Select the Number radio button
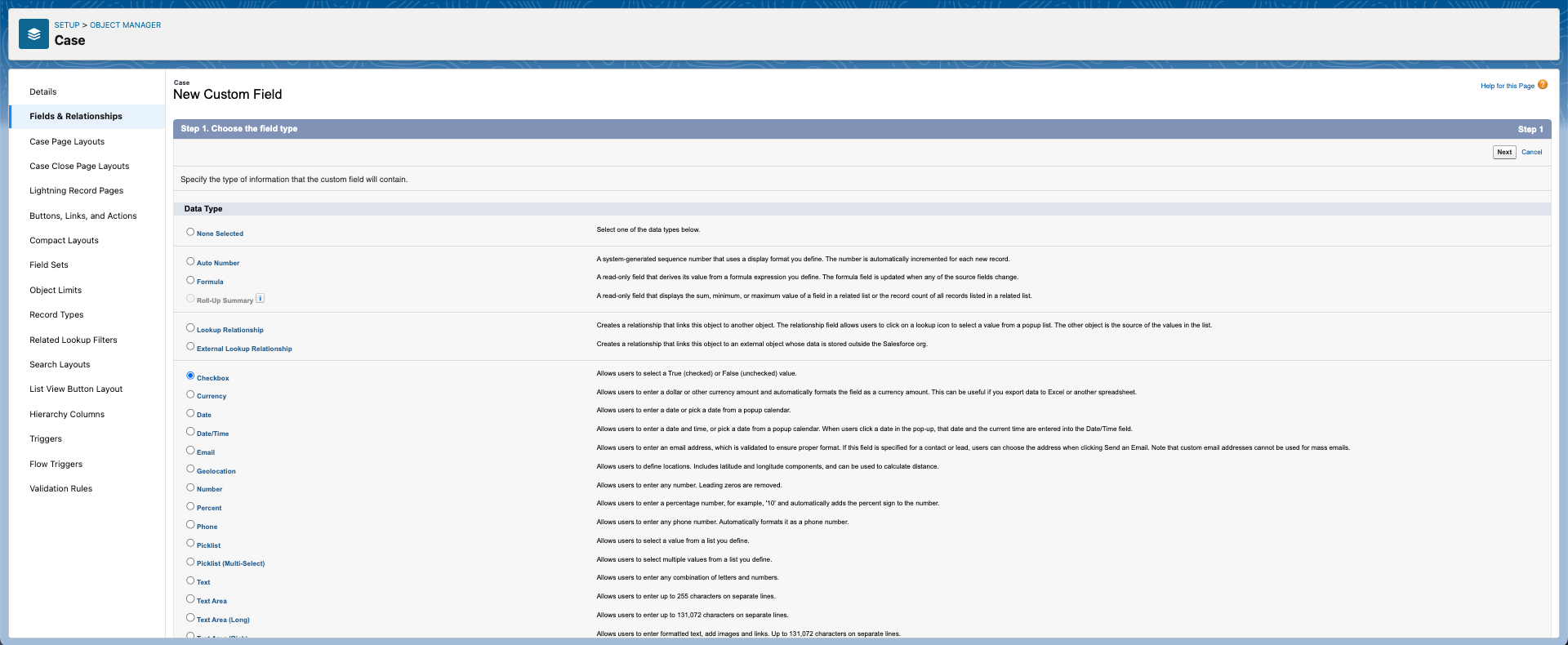This screenshot has width=1568, height=645. pos(190,487)
